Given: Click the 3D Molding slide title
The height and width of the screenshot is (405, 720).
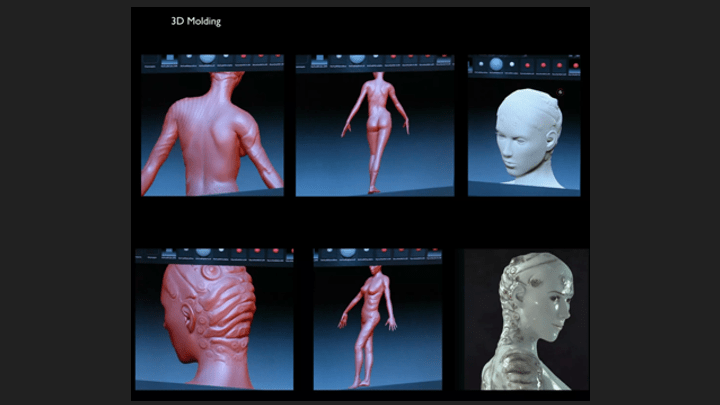Looking at the screenshot, I should tap(196, 21).
